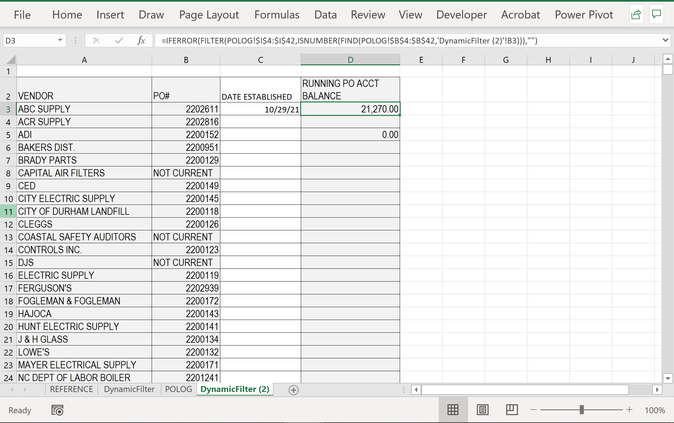
Task: Switch to Normal view icon
Action: pyautogui.click(x=453, y=410)
